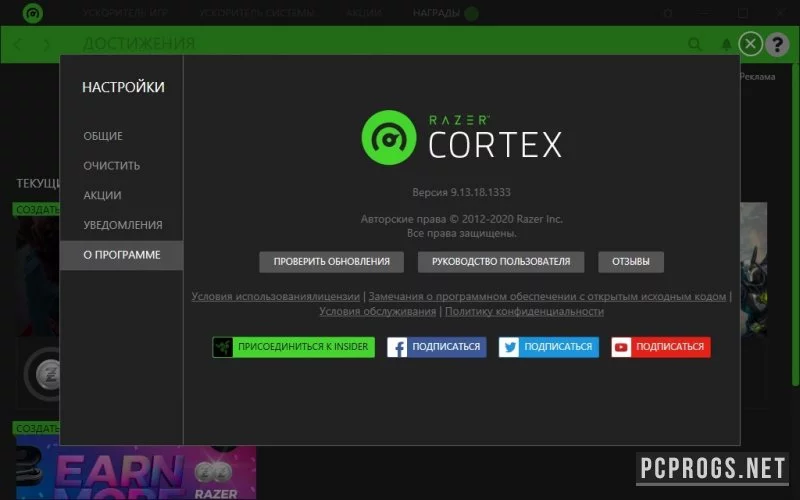This screenshot has width=800, height=500.
Task: Click the silver Razer coin icon
Action: point(48,376)
